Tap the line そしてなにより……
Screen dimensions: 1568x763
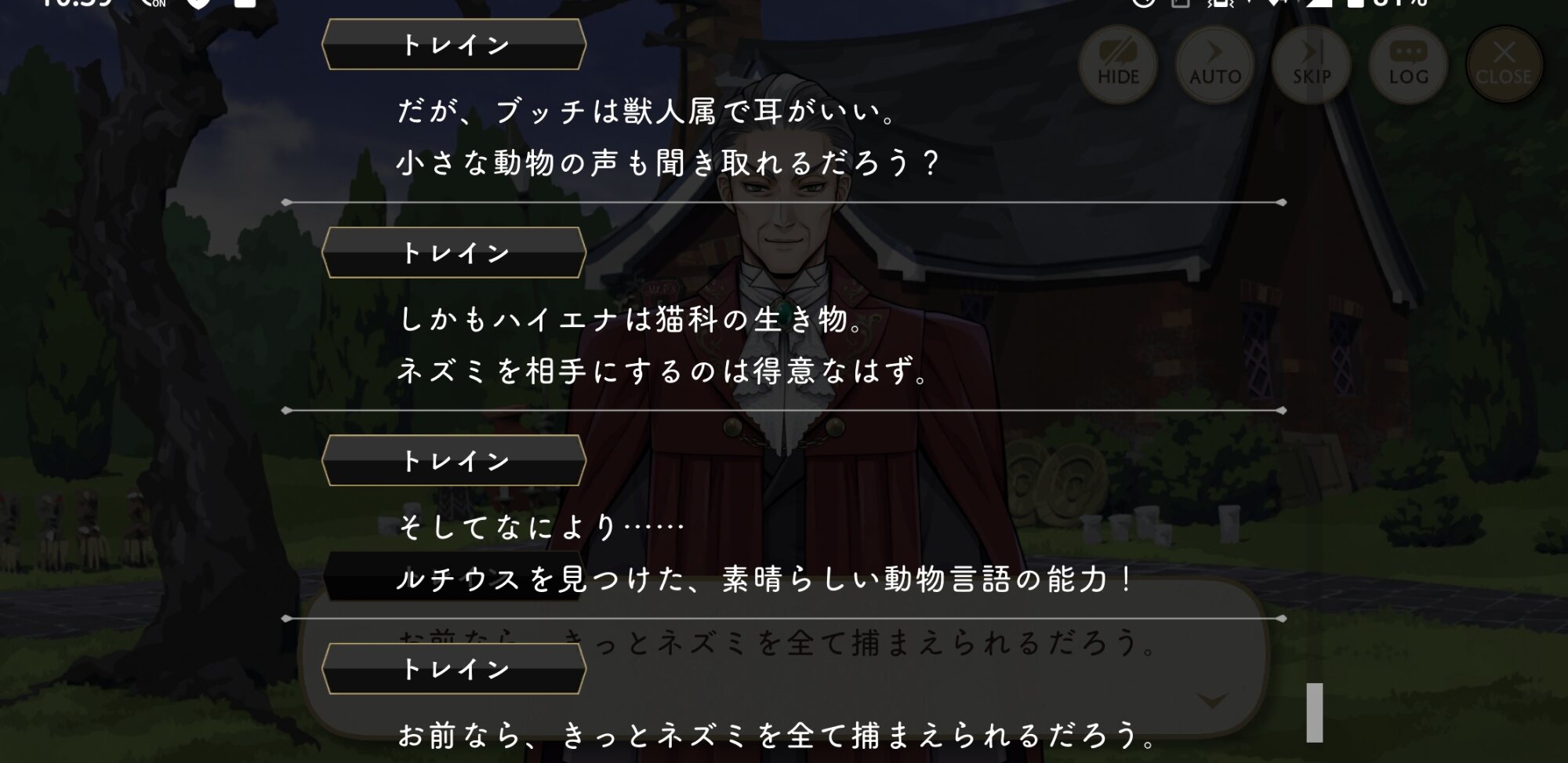(x=541, y=527)
